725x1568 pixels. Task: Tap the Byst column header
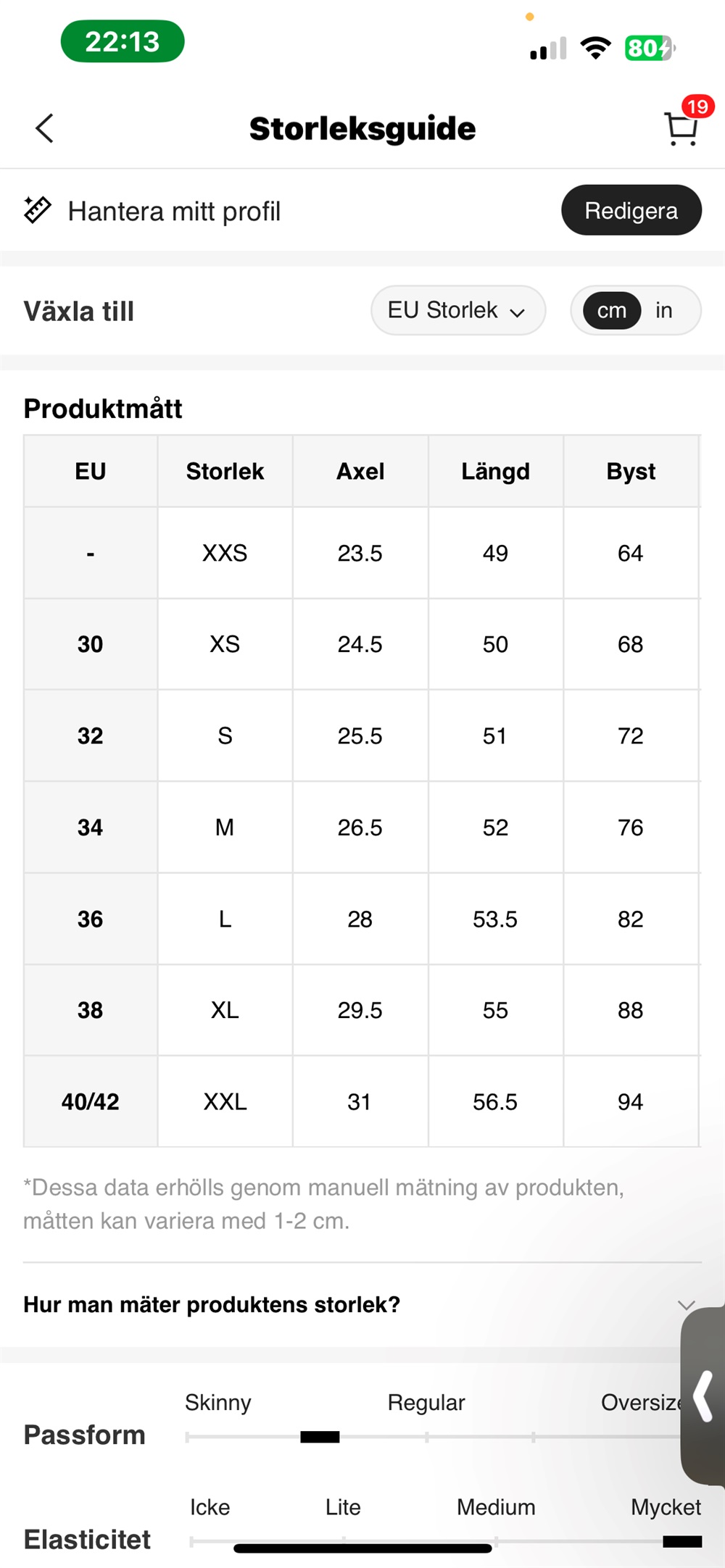click(631, 472)
